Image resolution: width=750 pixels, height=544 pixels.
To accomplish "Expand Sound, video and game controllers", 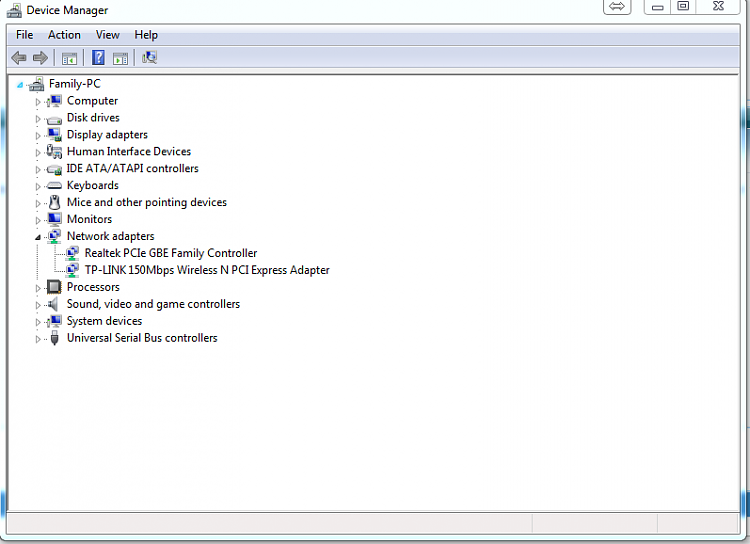I will tap(38, 305).
